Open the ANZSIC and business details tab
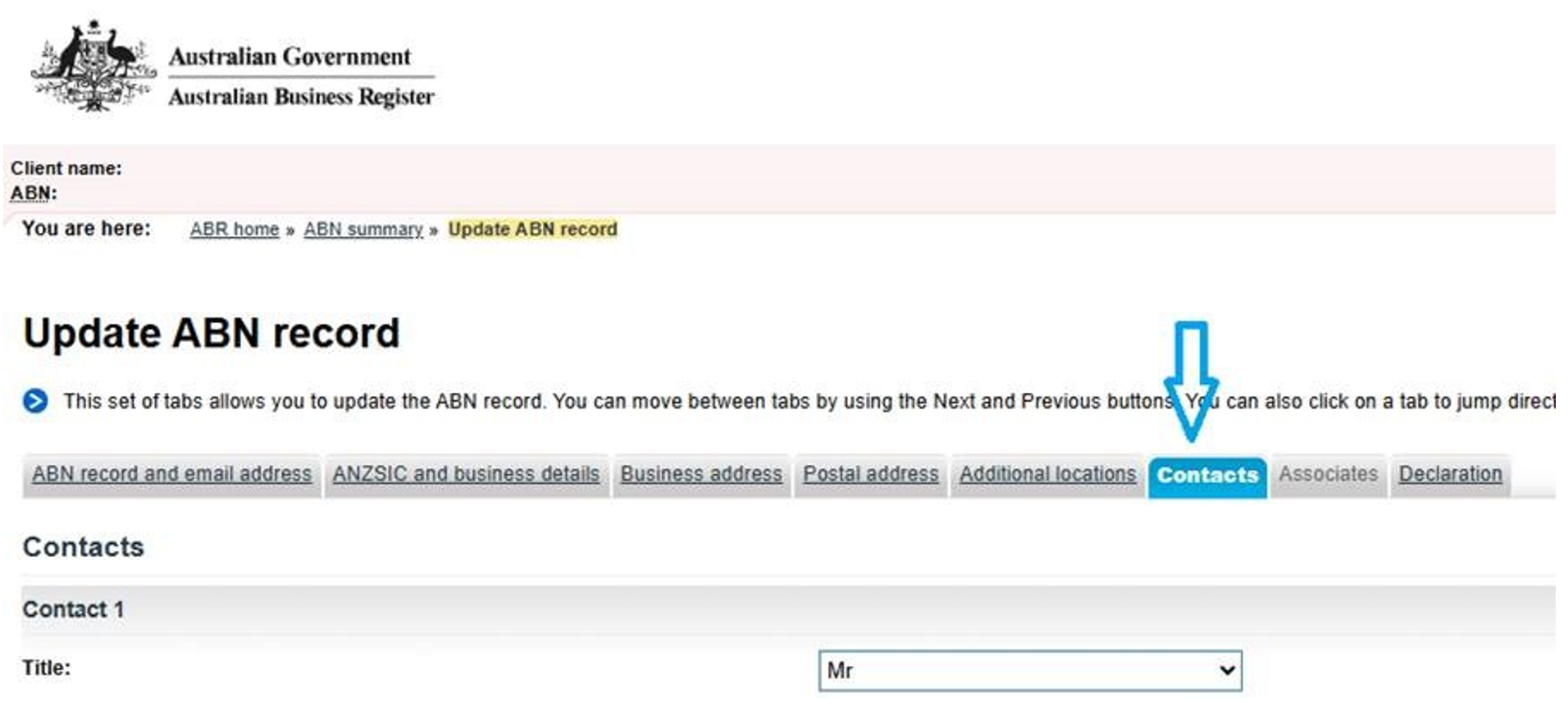Image resolution: width=1568 pixels, height=721 pixels. [466, 475]
